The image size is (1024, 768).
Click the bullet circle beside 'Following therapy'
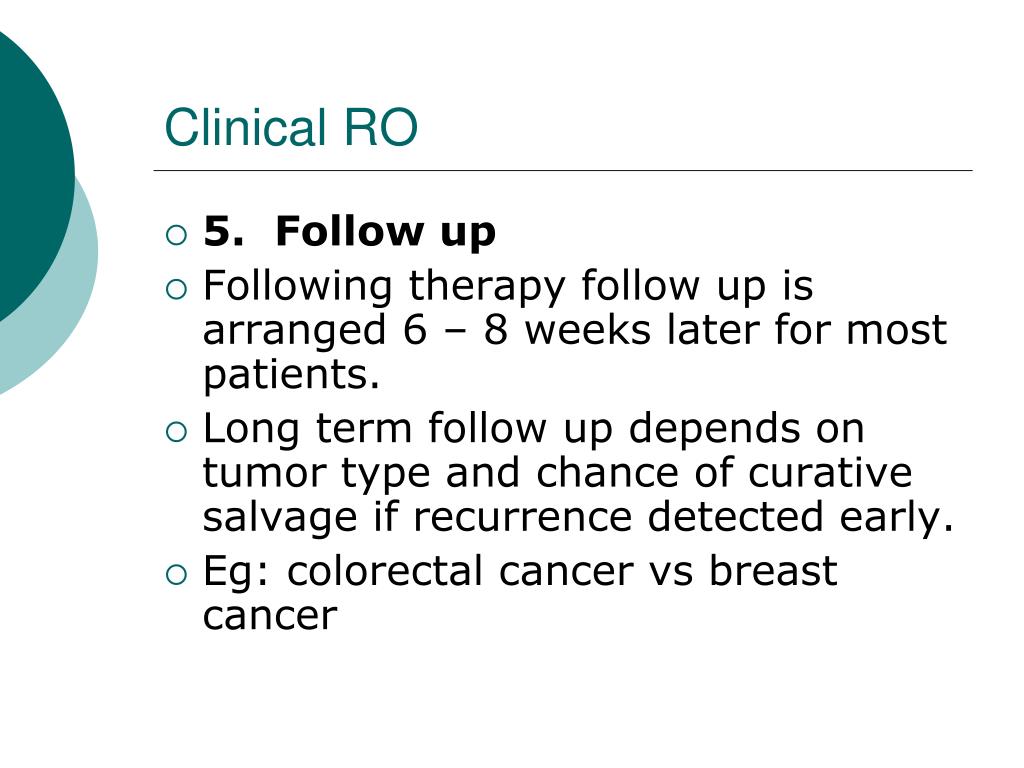[x=176, y=289]
